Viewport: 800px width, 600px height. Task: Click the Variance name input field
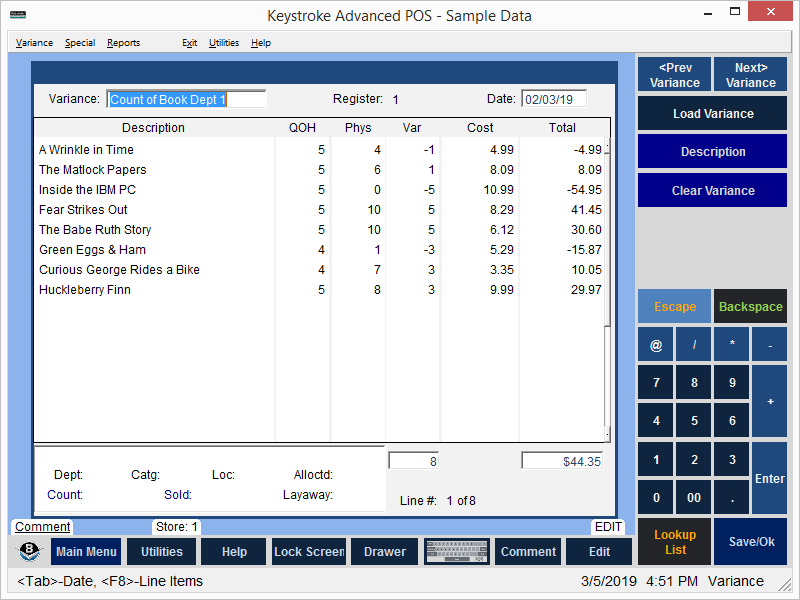point(186,99)
